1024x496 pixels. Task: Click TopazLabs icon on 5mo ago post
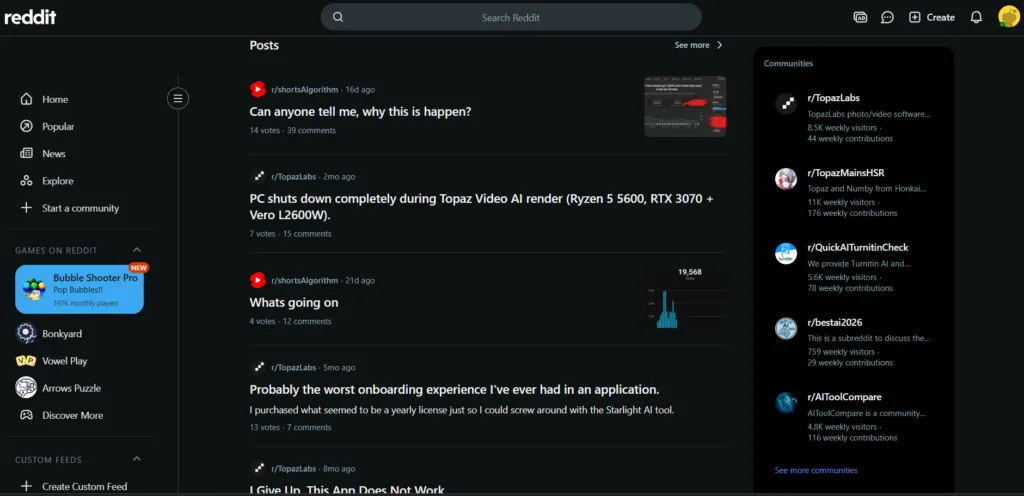point(257,367)
